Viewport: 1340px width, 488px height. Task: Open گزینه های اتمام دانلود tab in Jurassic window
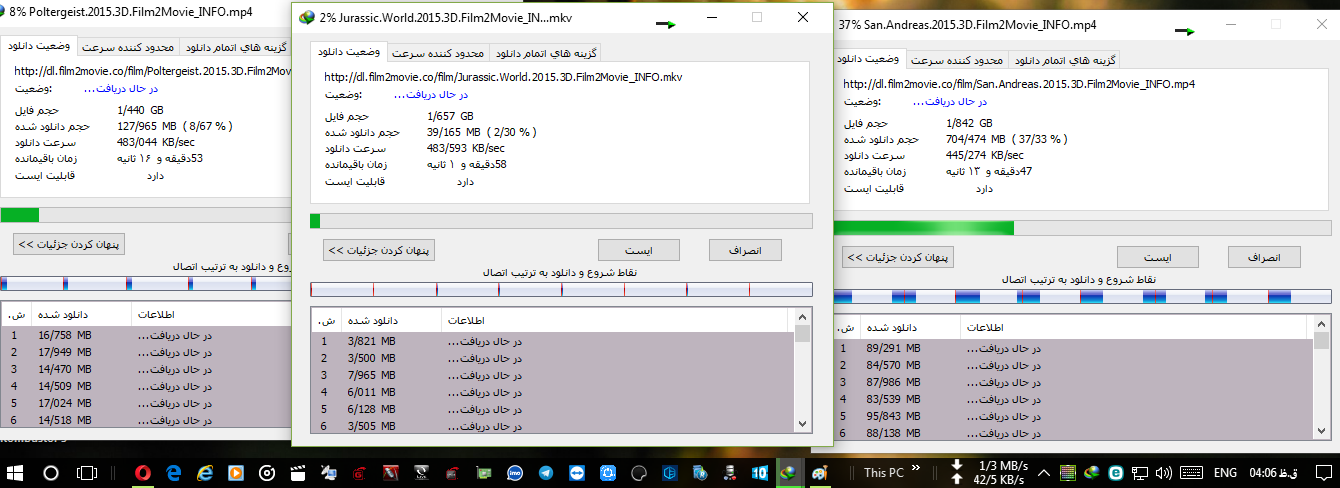pyautogui.click(x=544, y=53)
